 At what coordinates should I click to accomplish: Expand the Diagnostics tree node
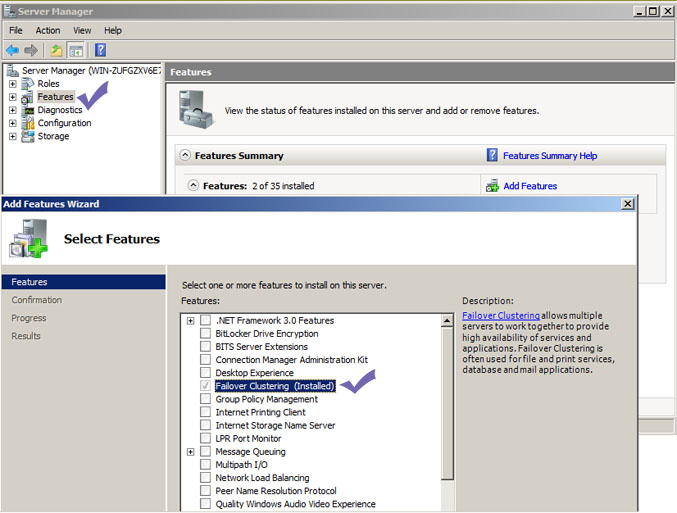tap(13, 110)
